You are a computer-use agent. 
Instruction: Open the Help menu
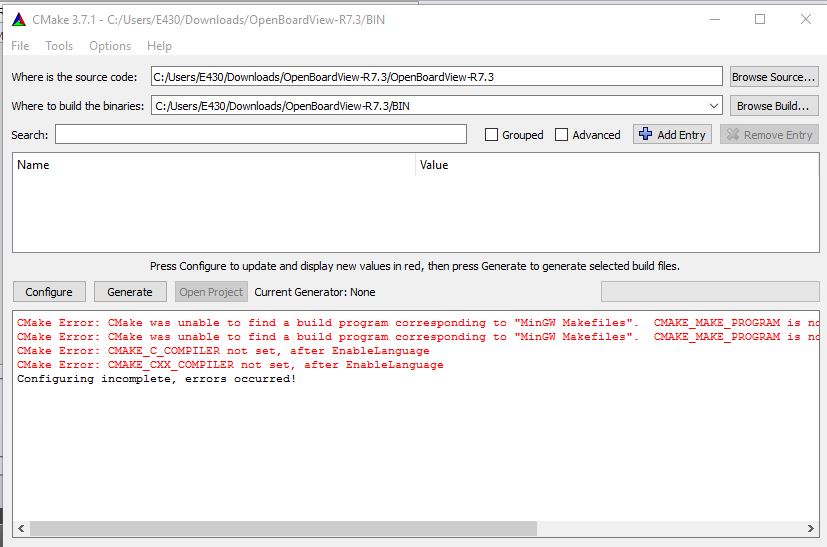point(159,46)
